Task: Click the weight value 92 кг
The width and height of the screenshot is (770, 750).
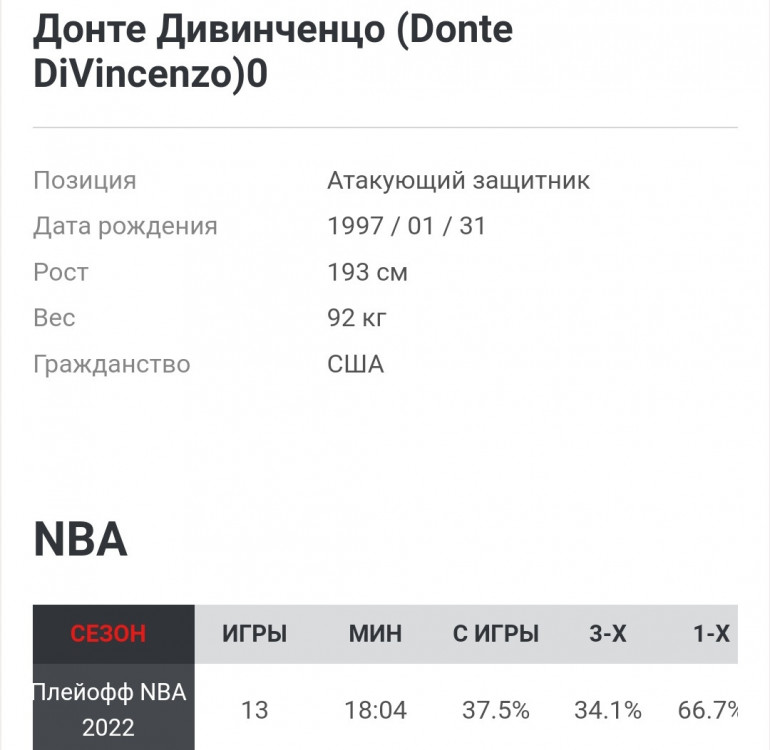Action: 357,318
